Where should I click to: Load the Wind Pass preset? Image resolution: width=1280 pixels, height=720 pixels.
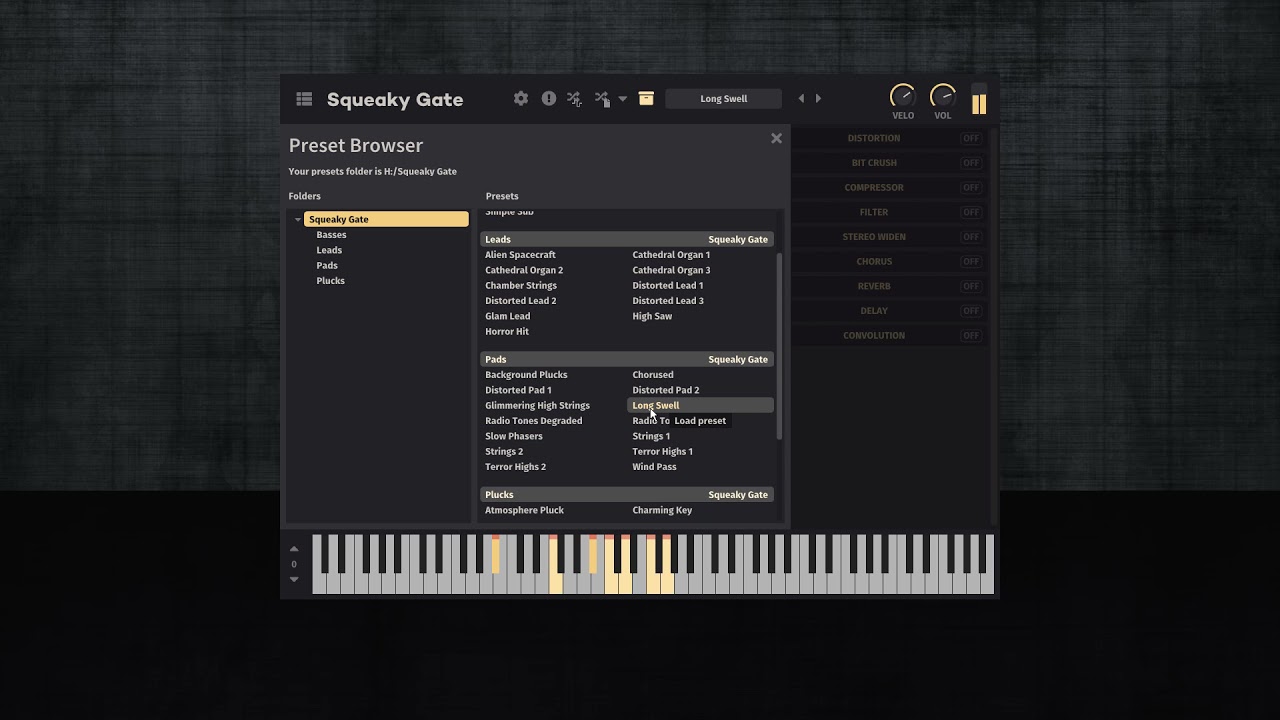pos(654,467)
